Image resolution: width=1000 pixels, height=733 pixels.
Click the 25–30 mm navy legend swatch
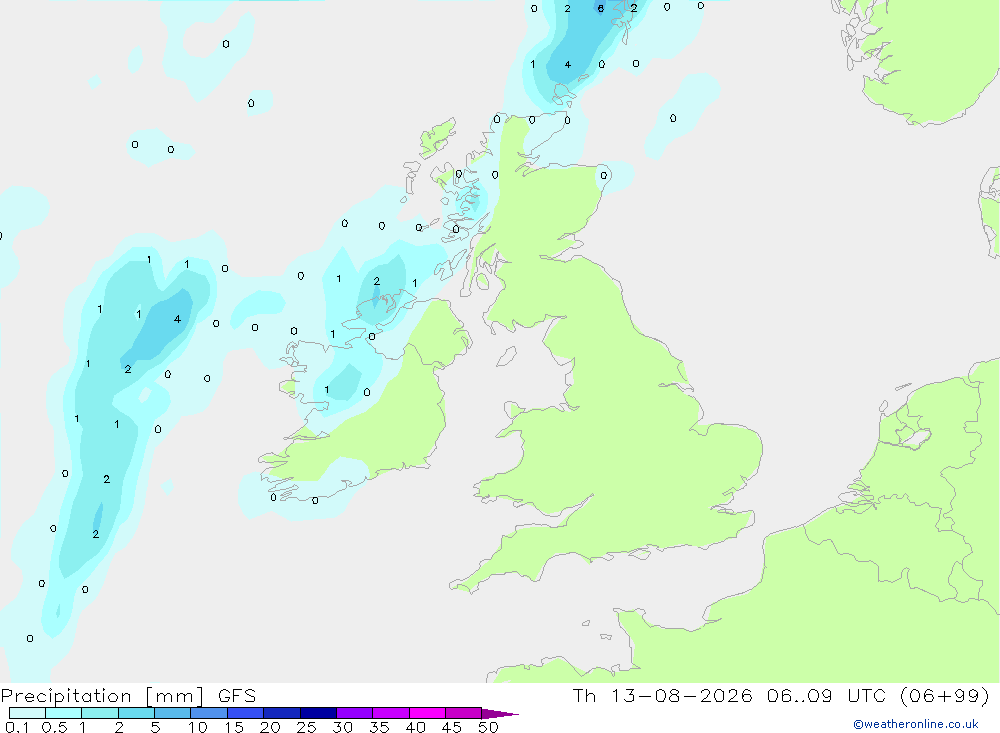point(318,713)
